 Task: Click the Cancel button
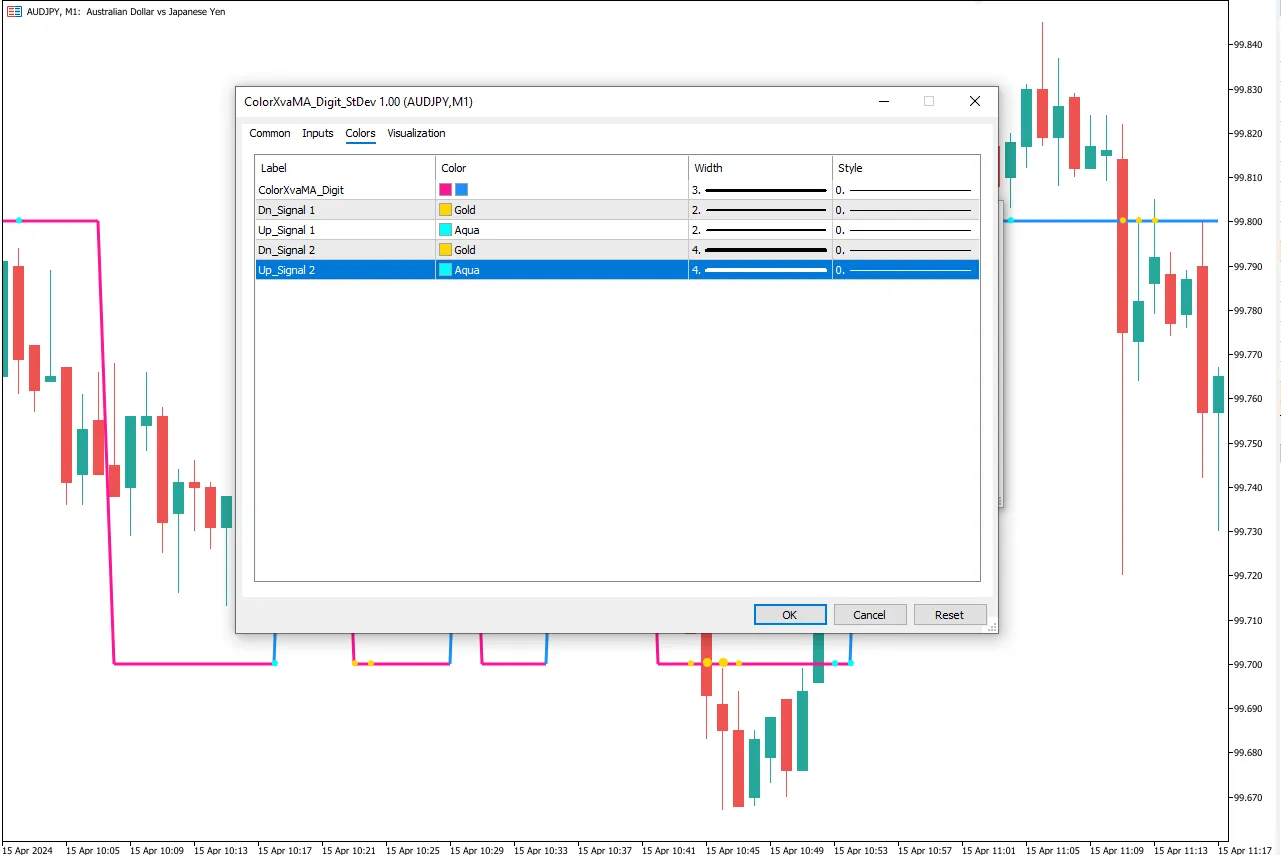(869, 615)
